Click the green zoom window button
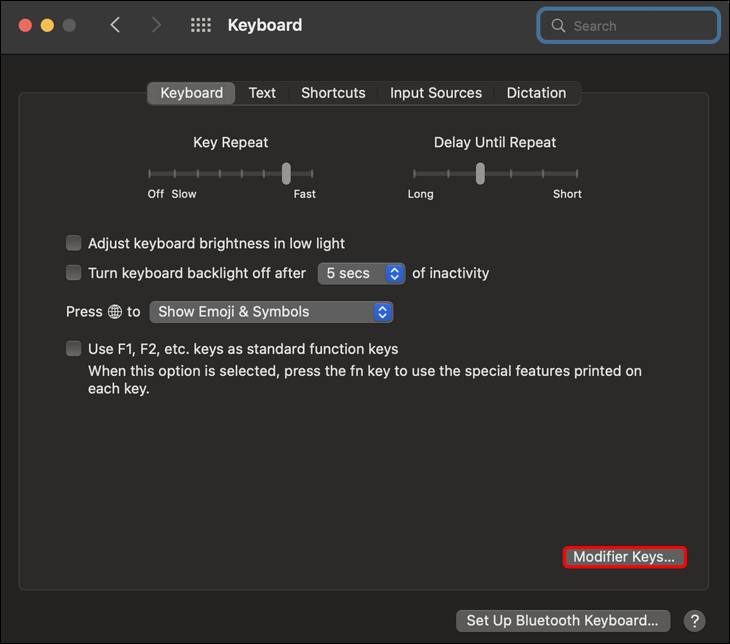This screenshot has height=644, width=730. pos(69,25)
